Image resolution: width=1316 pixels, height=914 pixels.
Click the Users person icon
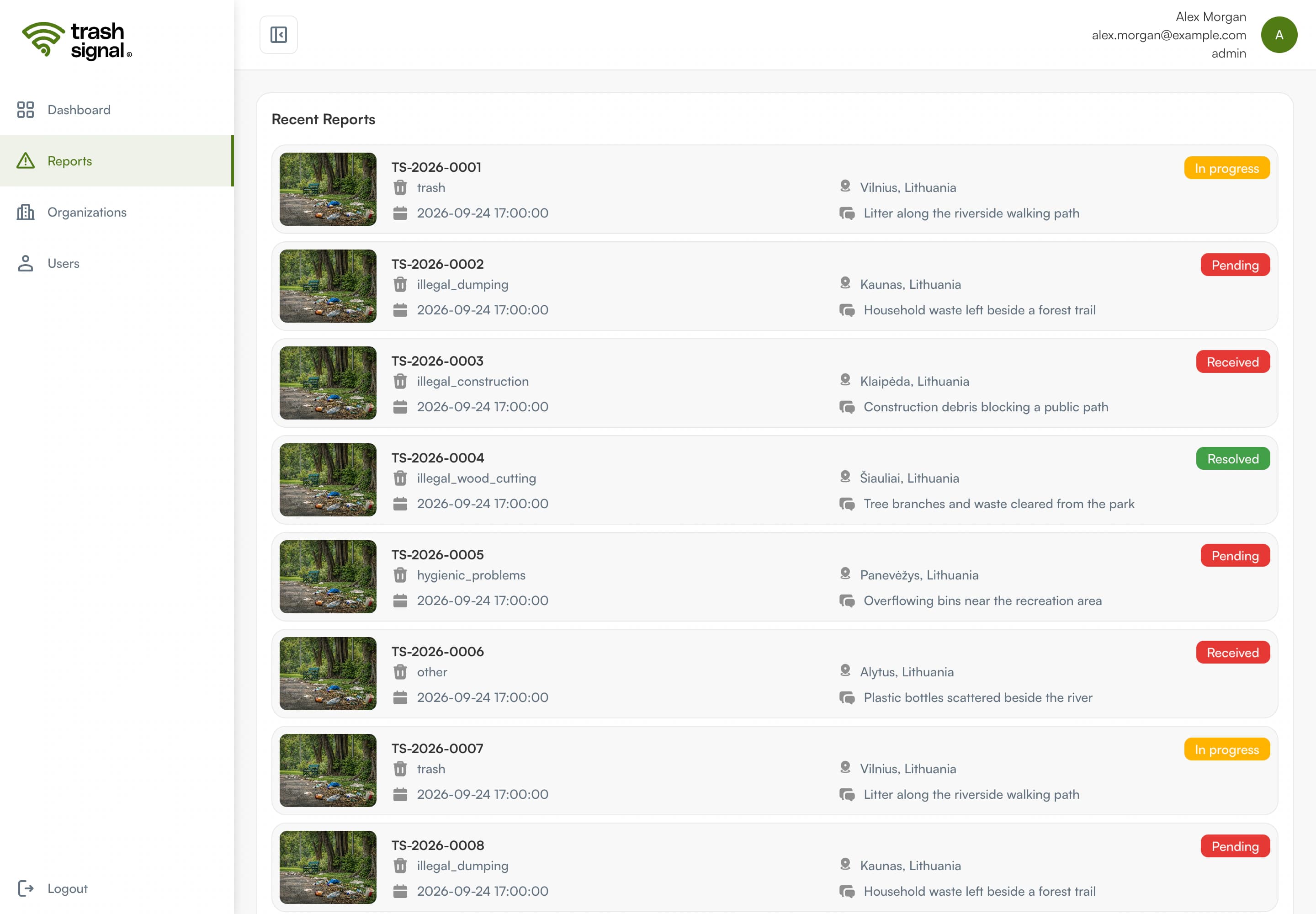tap(26, 263)
